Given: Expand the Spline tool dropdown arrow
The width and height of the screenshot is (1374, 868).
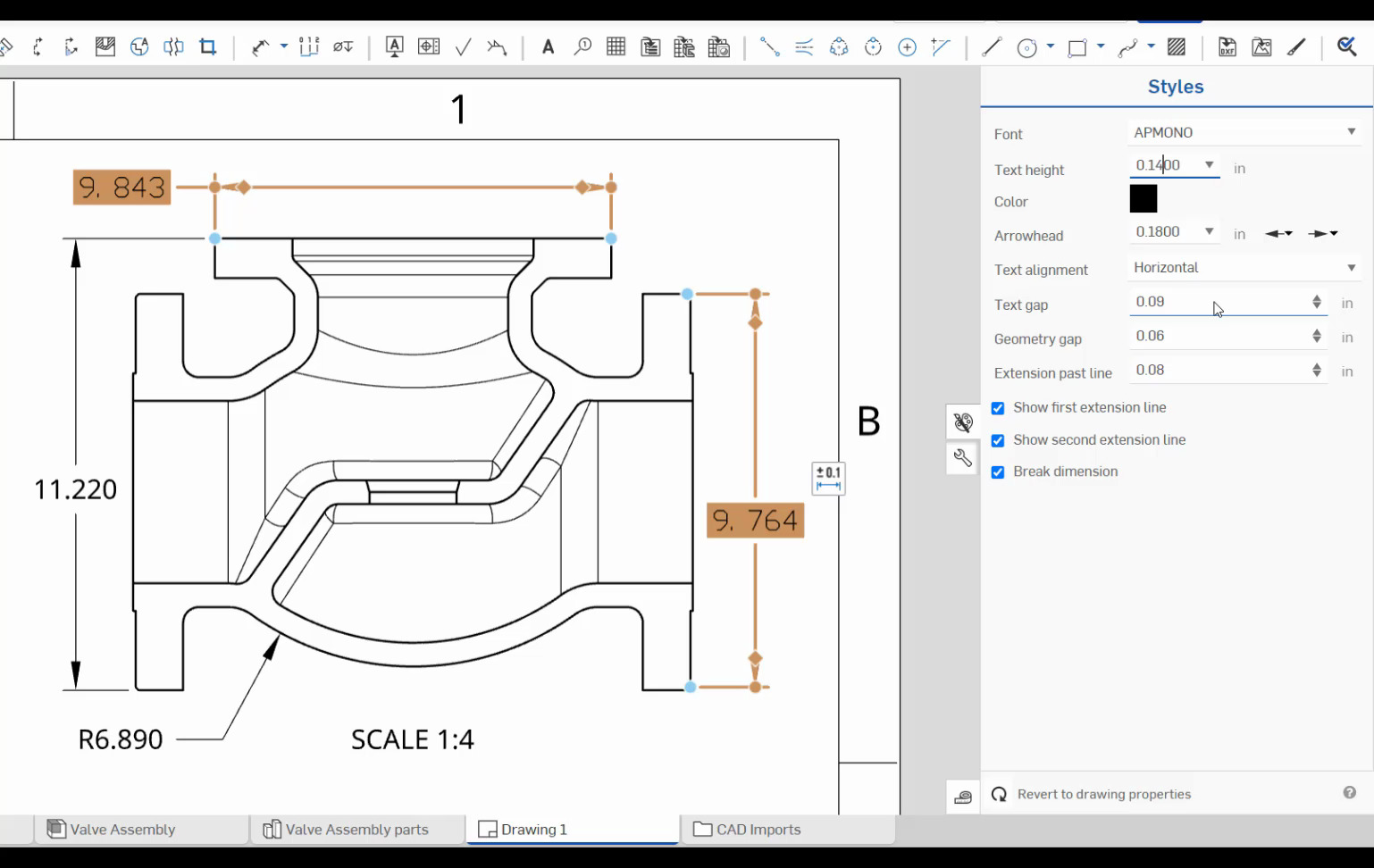Looking at the screenshot, I should tap(1151, 46).
